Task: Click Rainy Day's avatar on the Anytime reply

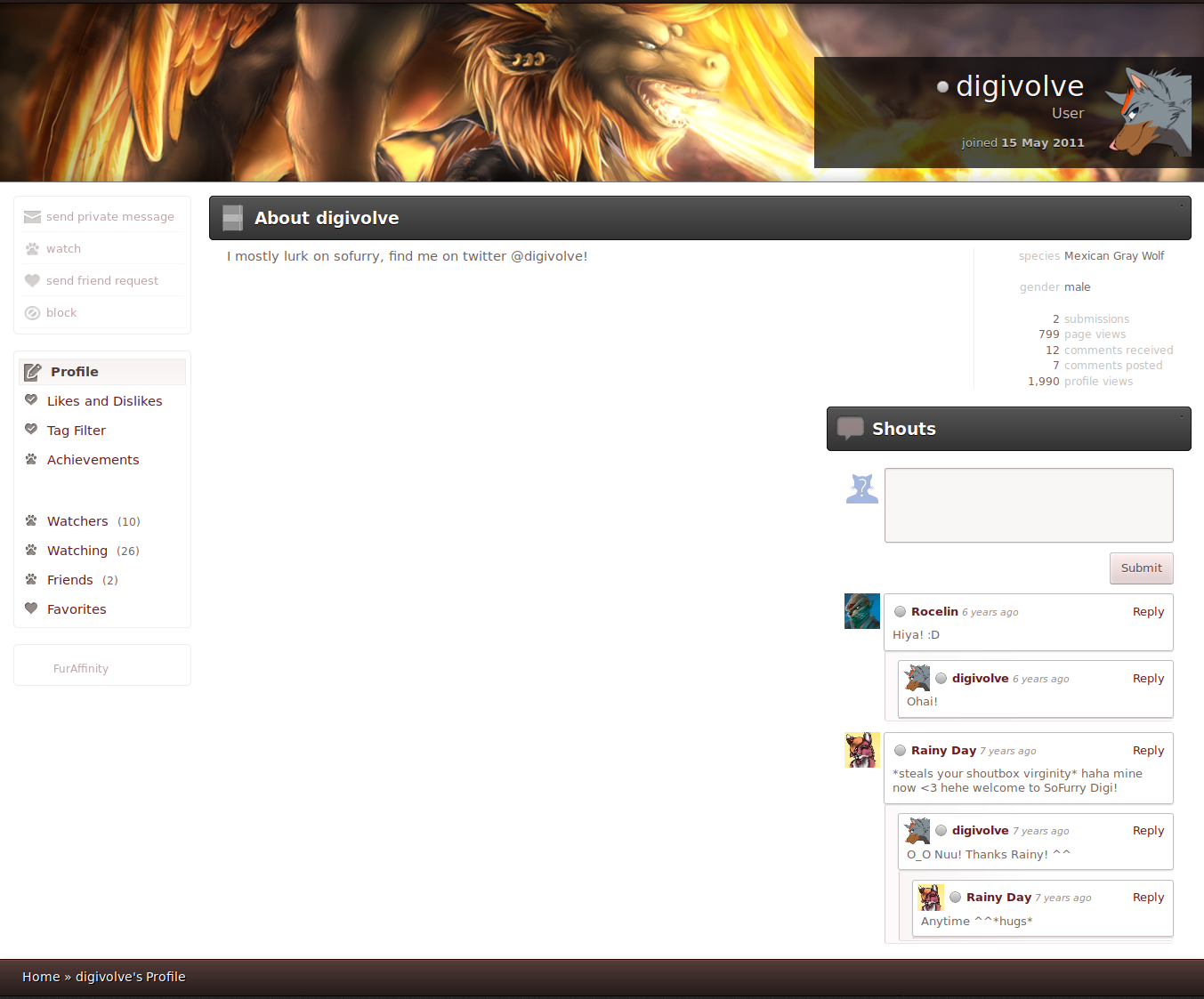Action: [x=932, y=898]
